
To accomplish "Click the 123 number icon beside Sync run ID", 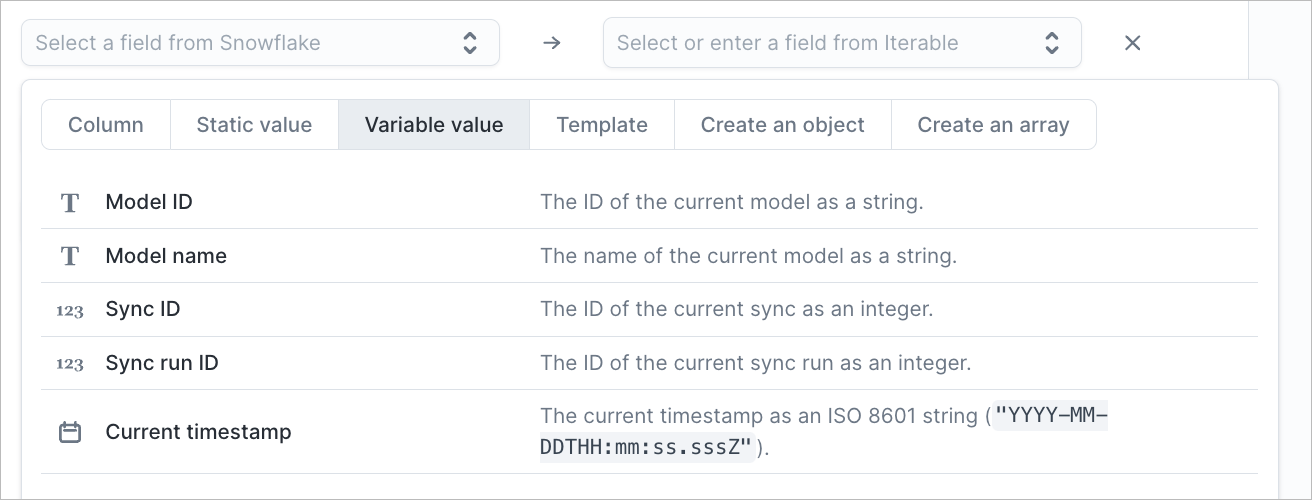I will 70,364.
